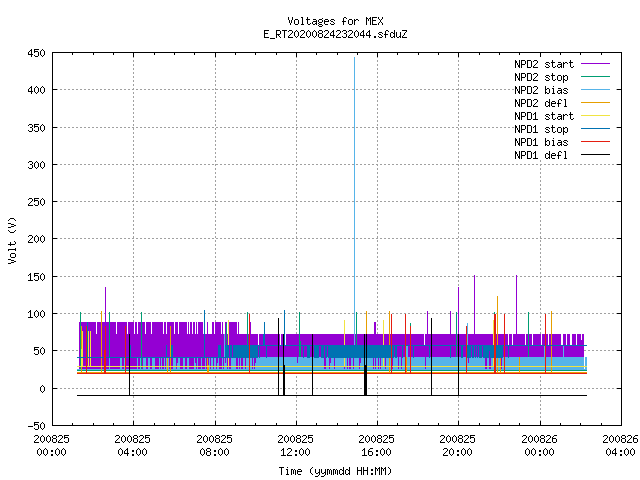
Task: Click the 100 y-axis tick value
Action: [x=36, y=314]
